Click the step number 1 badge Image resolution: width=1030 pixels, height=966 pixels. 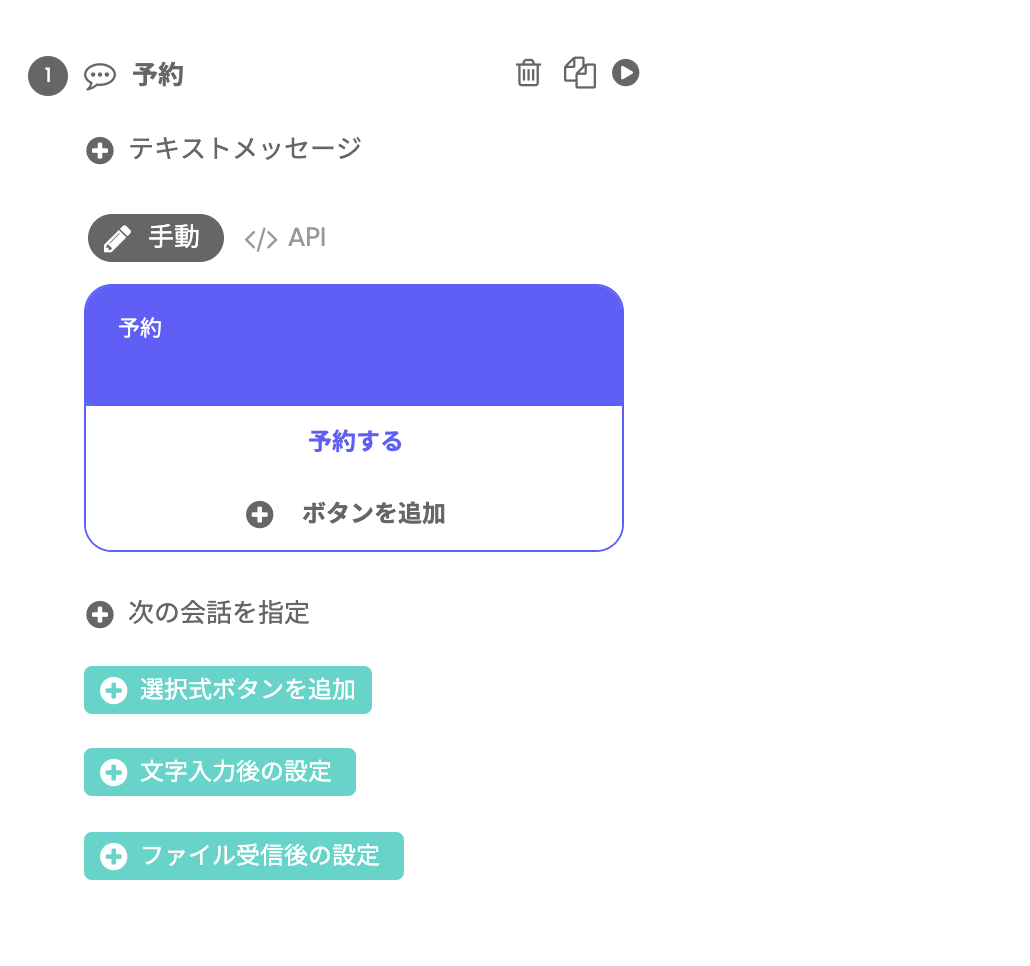tap(48, 76)
